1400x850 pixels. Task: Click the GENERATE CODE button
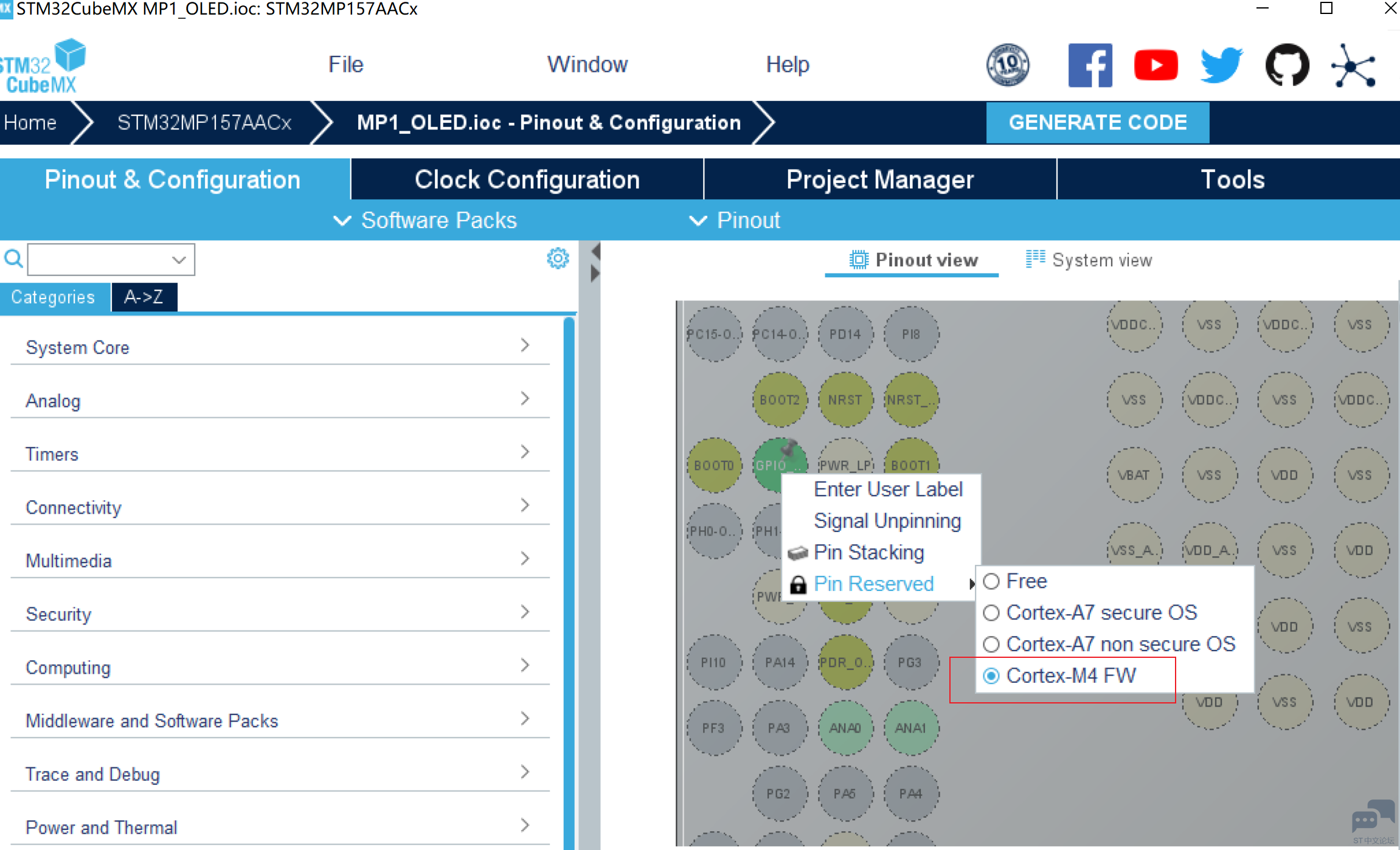coord(1098,122)
